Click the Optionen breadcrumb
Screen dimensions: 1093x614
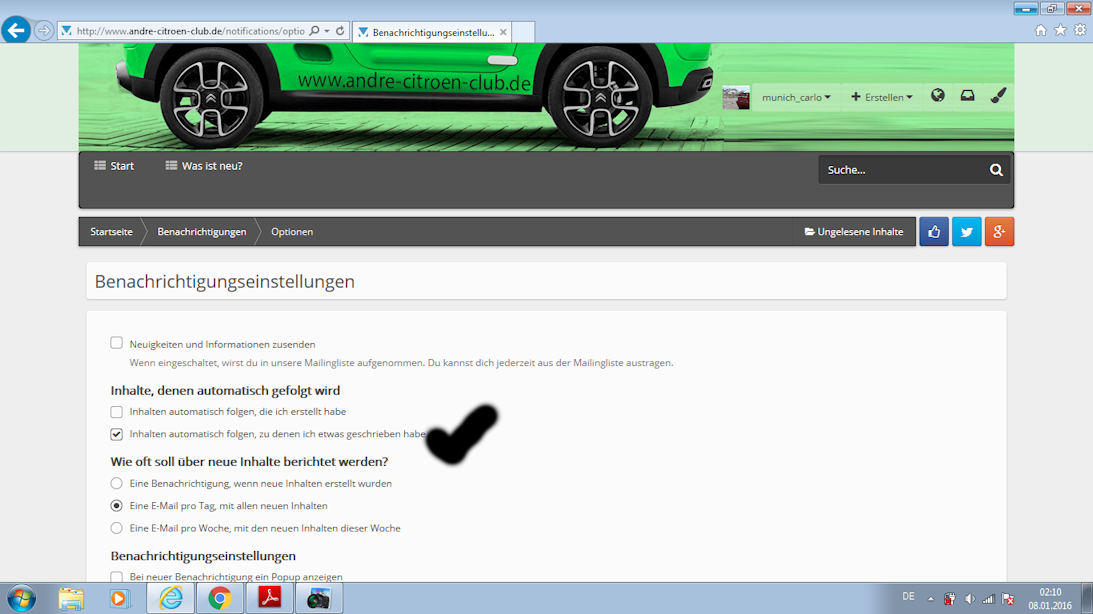pyautogui.click(x=292, y=231)
